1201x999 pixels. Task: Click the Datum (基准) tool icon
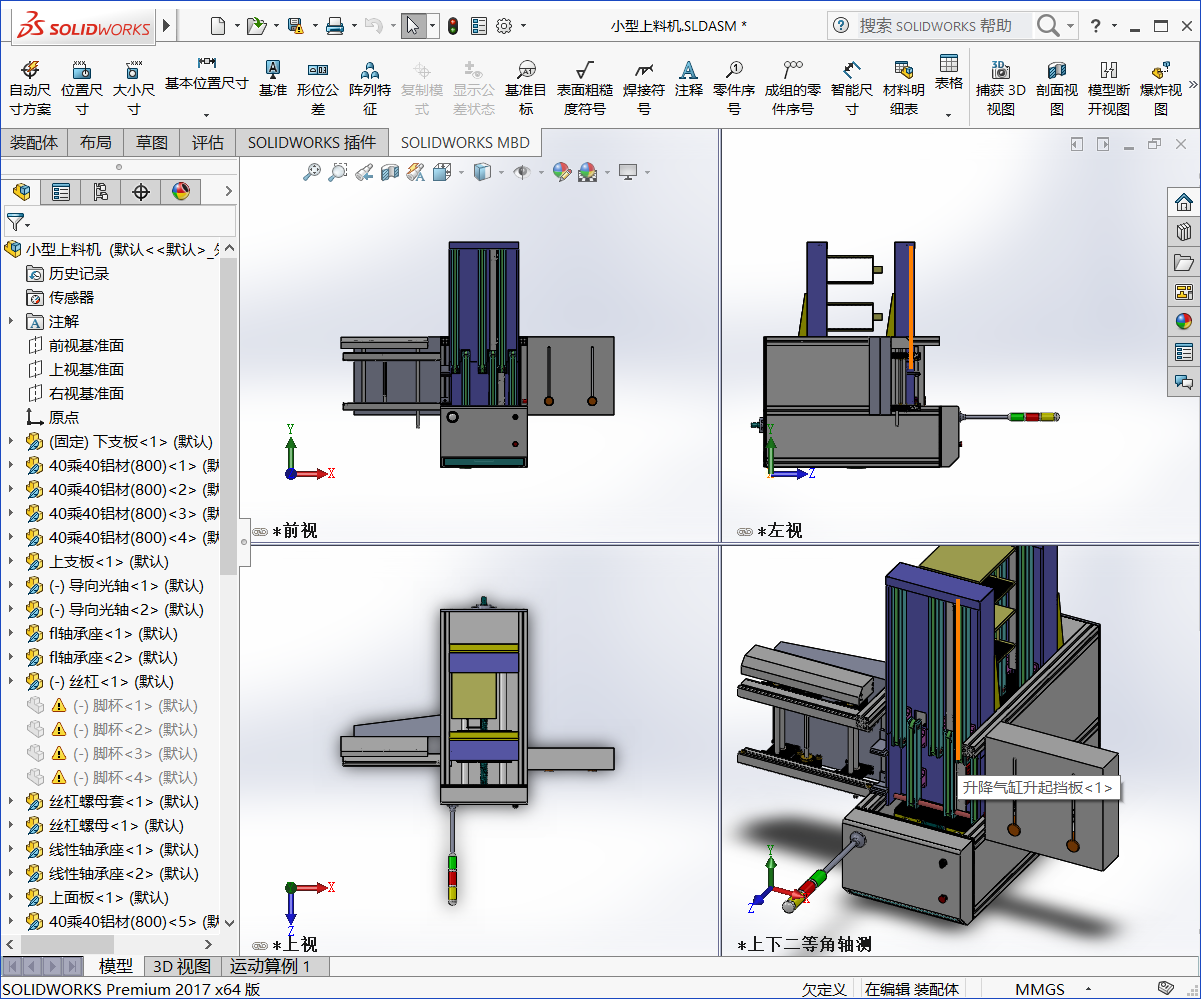click(272, 78)
